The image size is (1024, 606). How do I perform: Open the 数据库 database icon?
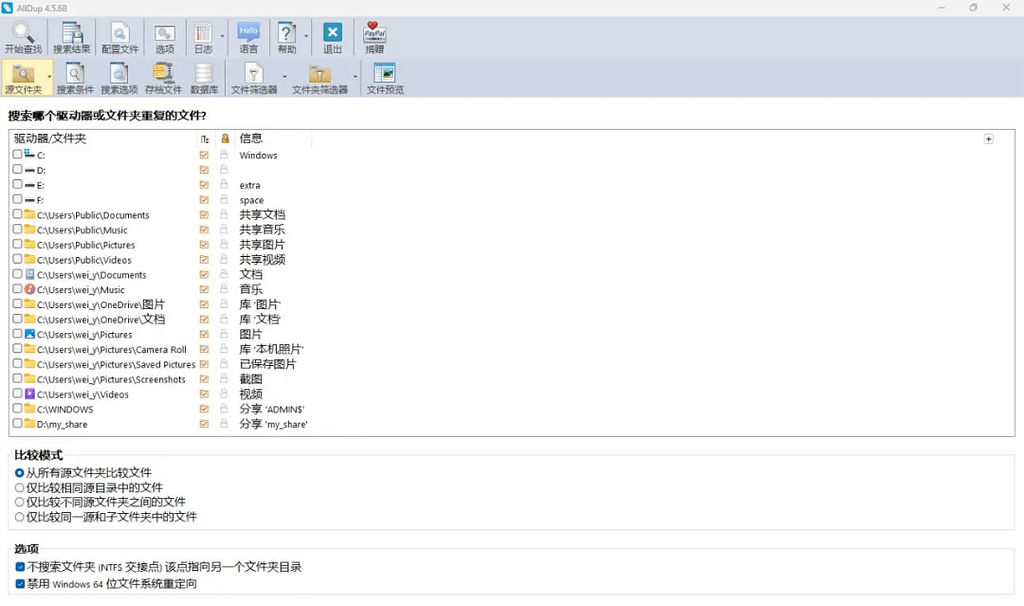pyautogui.click(x=204, y=75)
